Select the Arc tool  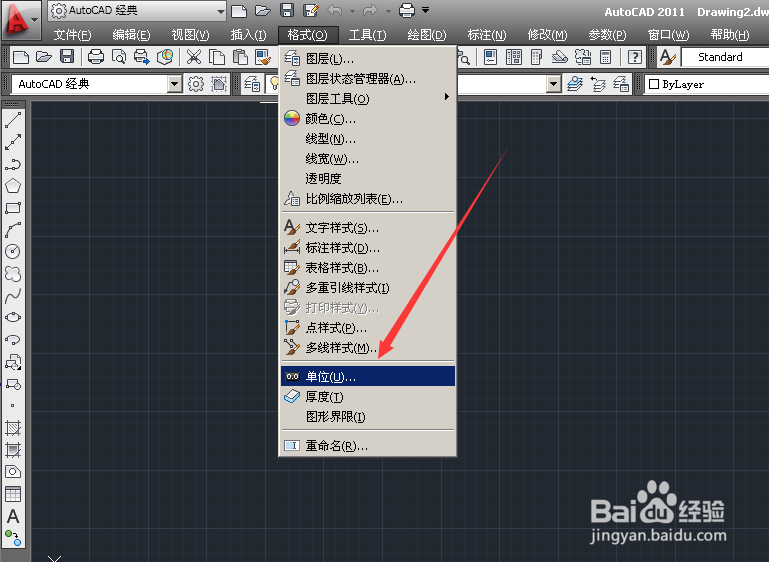pos(13,230)
